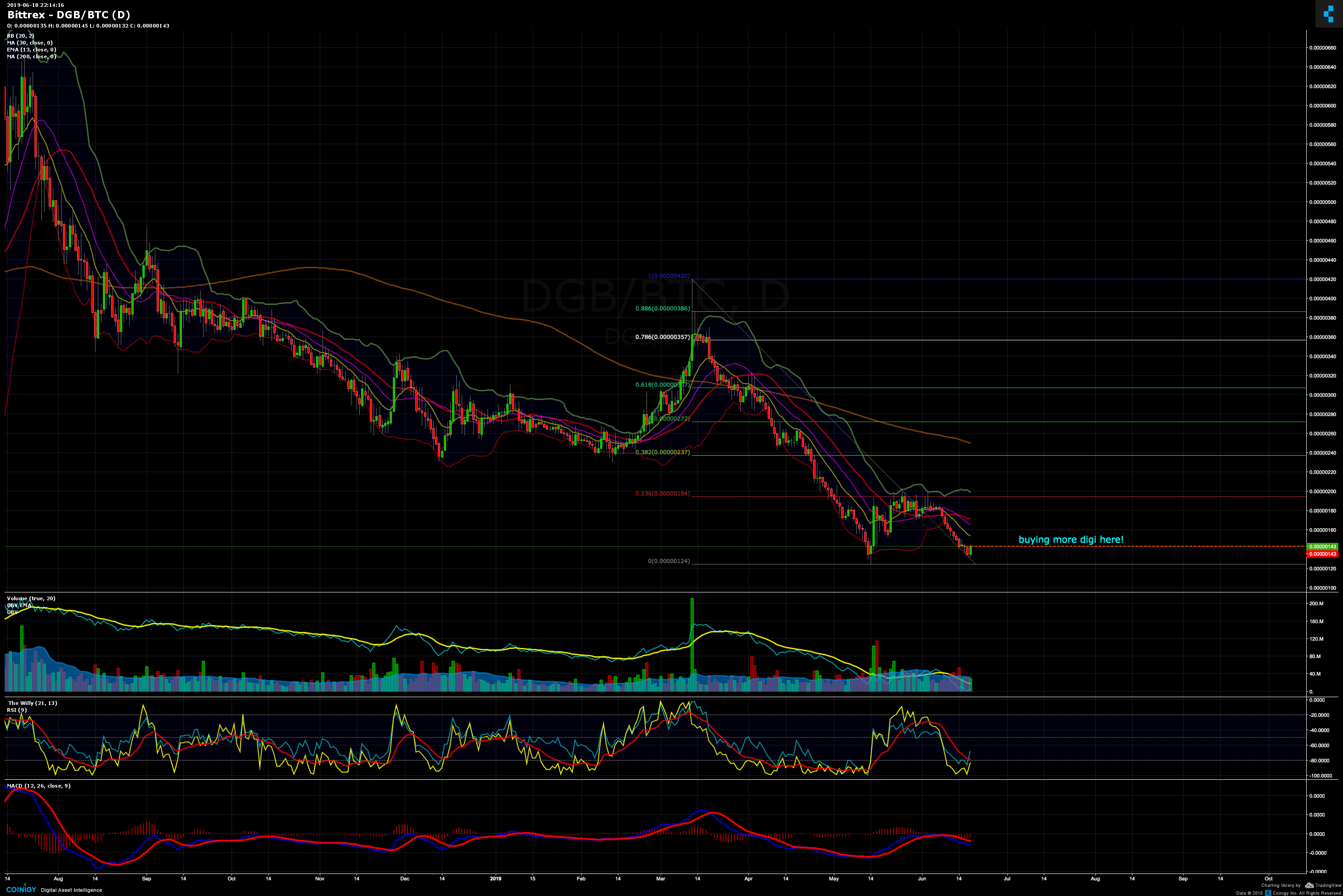Click the OBV EMA legend label
Image resolution: width=1343 pixels, height=896 pixels.
[x=19, y=605]
